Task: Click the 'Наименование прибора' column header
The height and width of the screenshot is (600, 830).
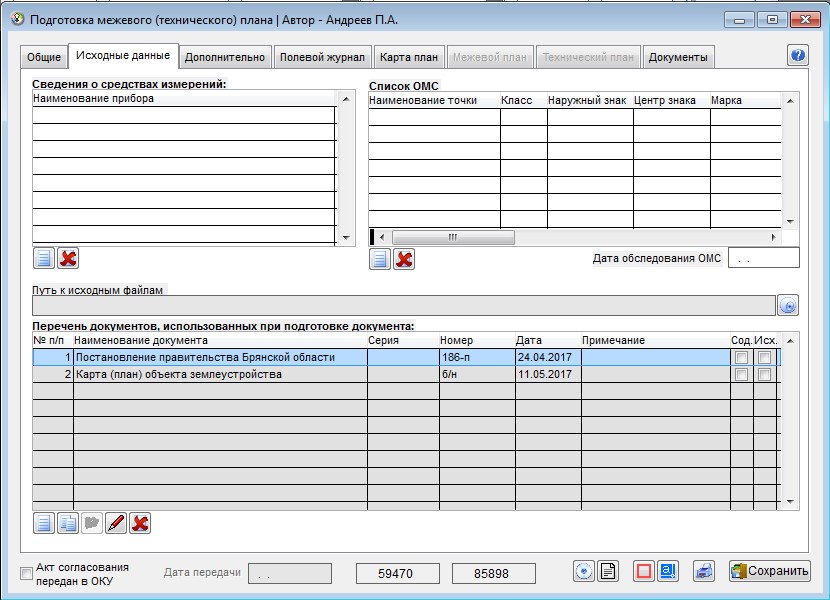Action: (184, 98)
